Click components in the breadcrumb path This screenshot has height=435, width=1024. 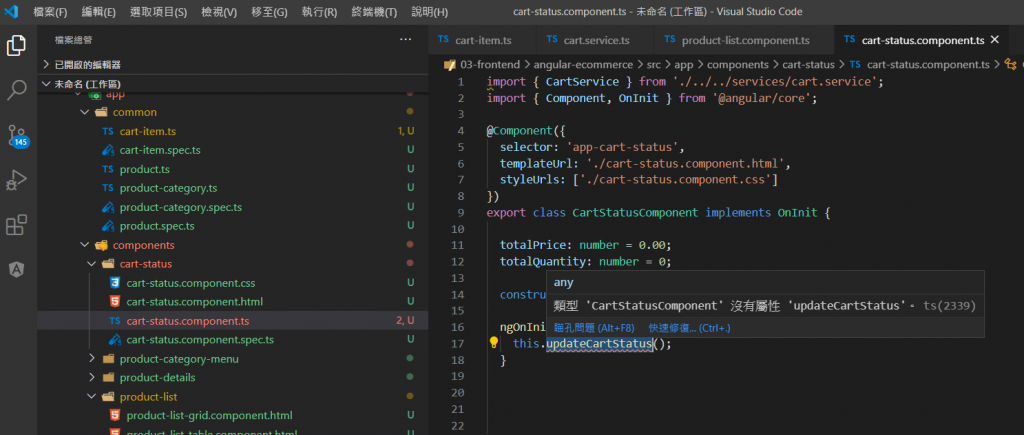point(737,65)
